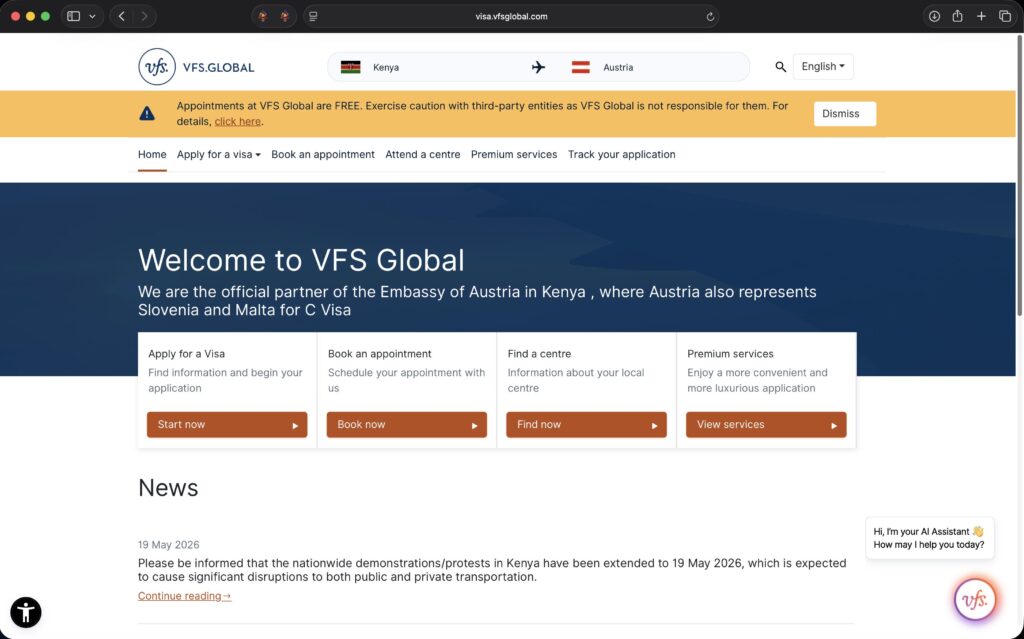Open Book an appointment nav item
1024x639 pixels.
click(323, 155)
